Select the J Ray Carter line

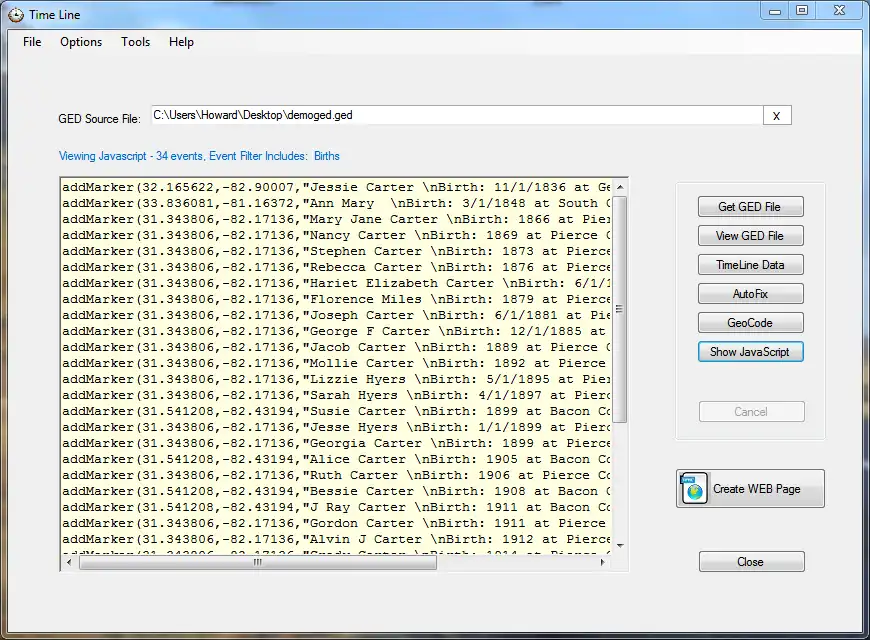336,507
